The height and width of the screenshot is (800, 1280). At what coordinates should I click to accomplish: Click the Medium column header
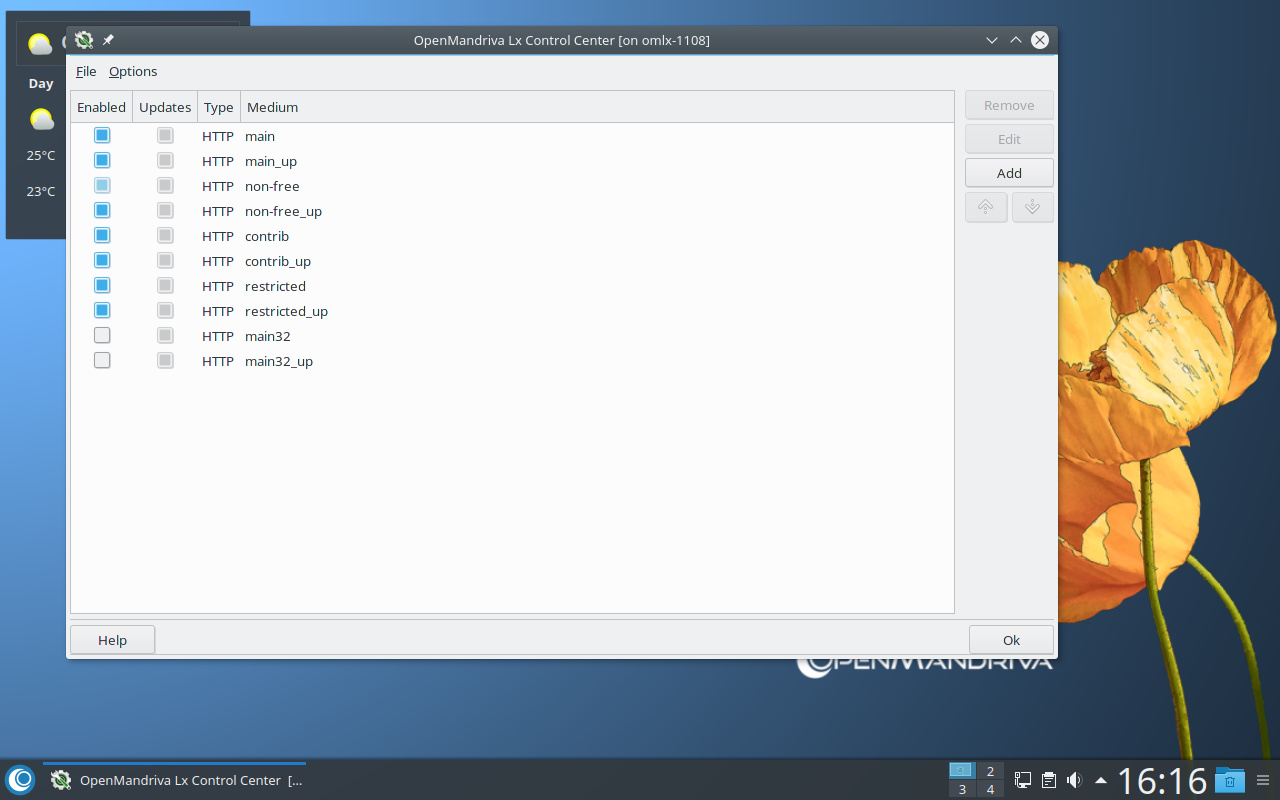(597, 107)
